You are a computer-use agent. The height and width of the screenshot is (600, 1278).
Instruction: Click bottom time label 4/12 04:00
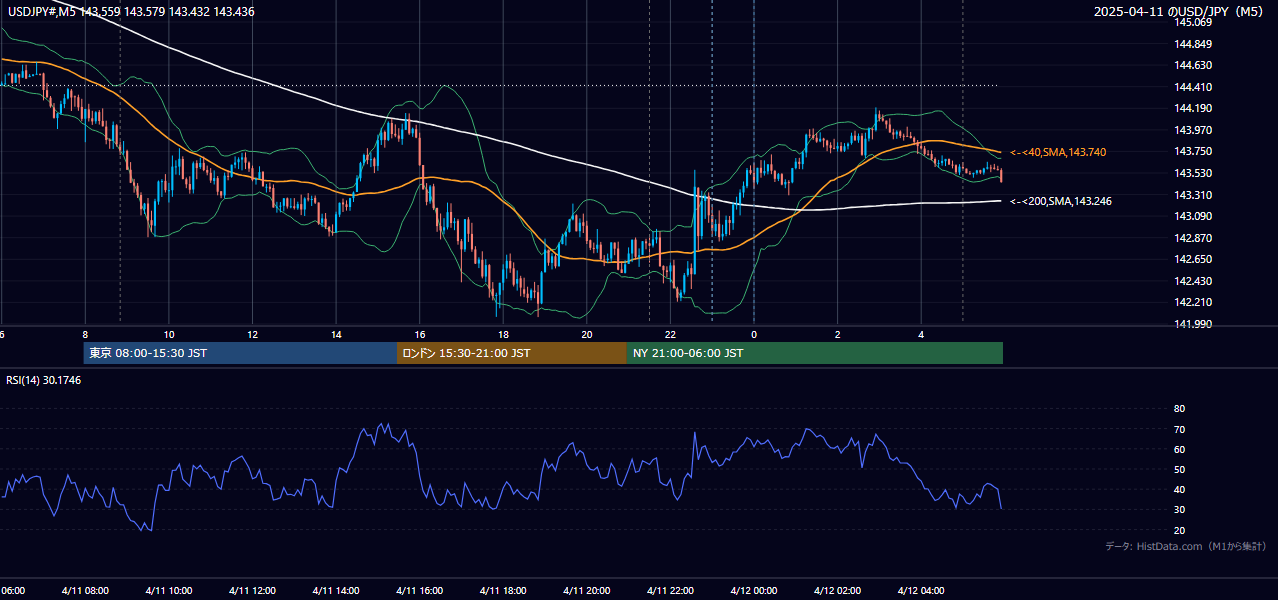[x=920, y=590]
